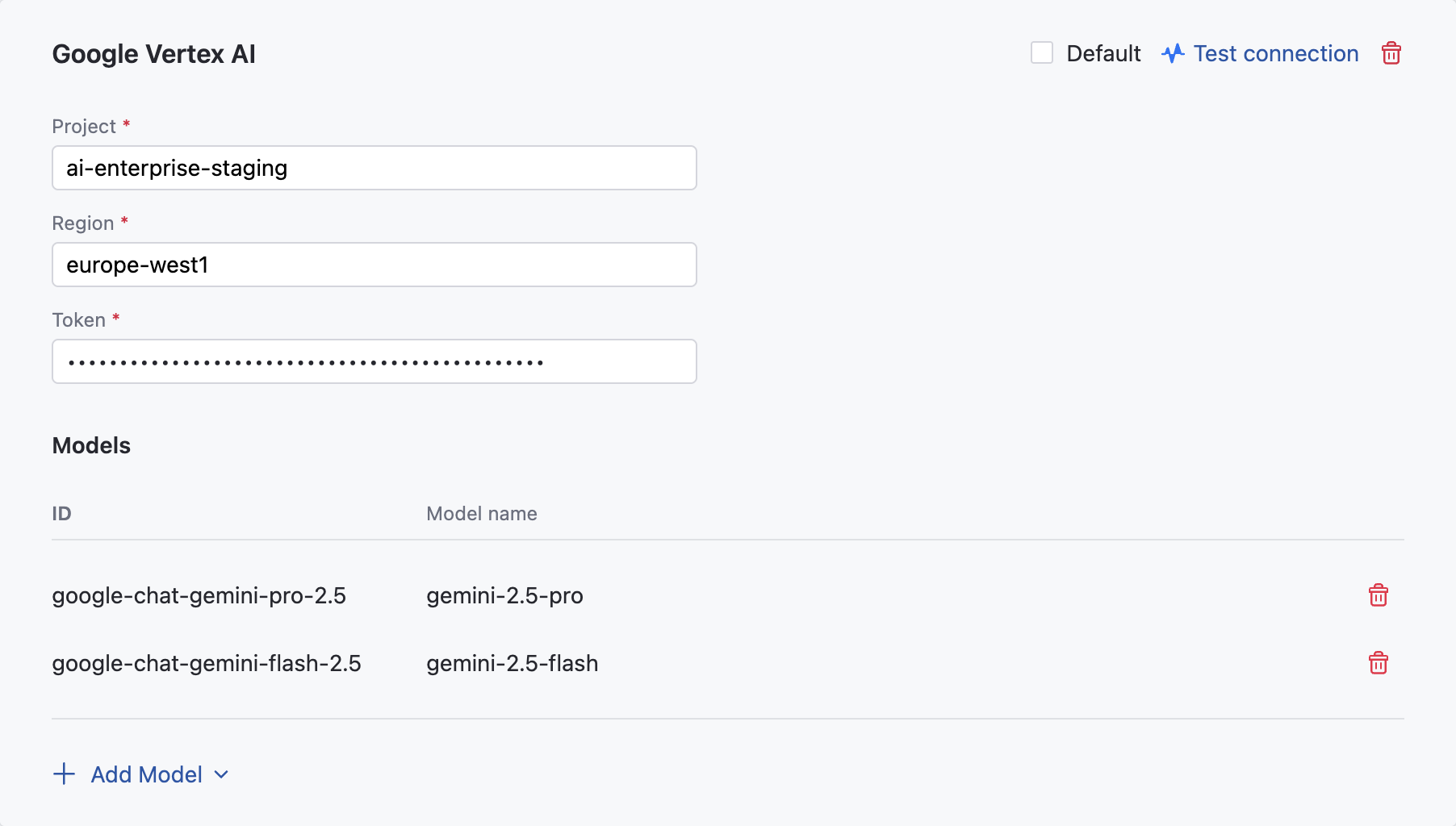1456x826 pixels.
Task: Delete the Google Vertex AI provider
Action: coord(1391,53)
